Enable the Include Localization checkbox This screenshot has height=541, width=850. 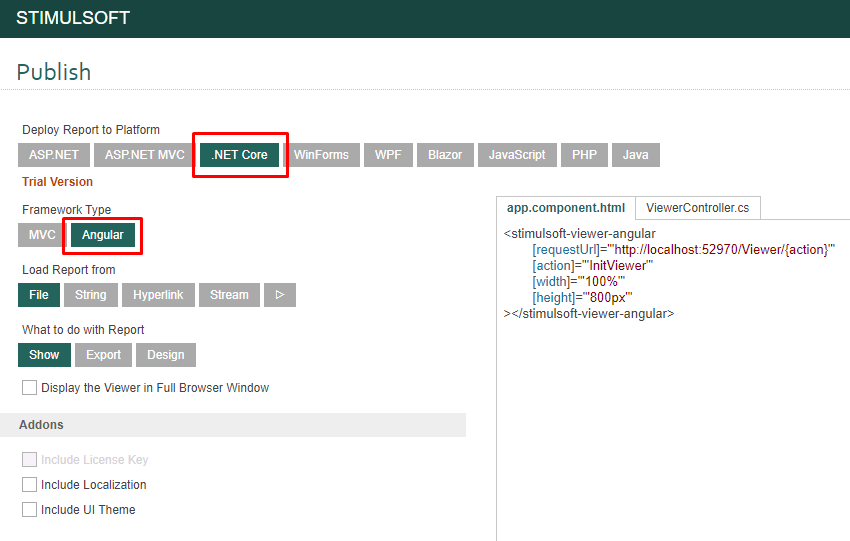(x=29, y=485)
